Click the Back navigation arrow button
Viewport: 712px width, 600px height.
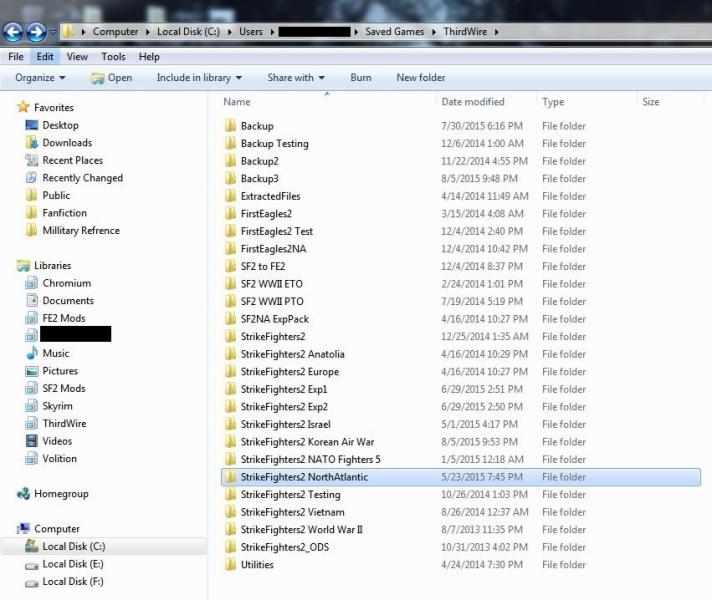(x=13, y=32)
